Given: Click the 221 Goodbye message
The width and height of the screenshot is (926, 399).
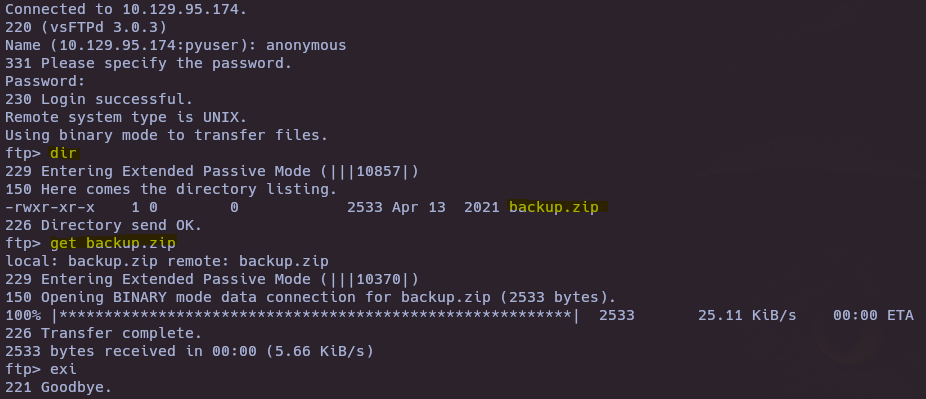Looking at the screenshot, I should [x=58, y=387].
